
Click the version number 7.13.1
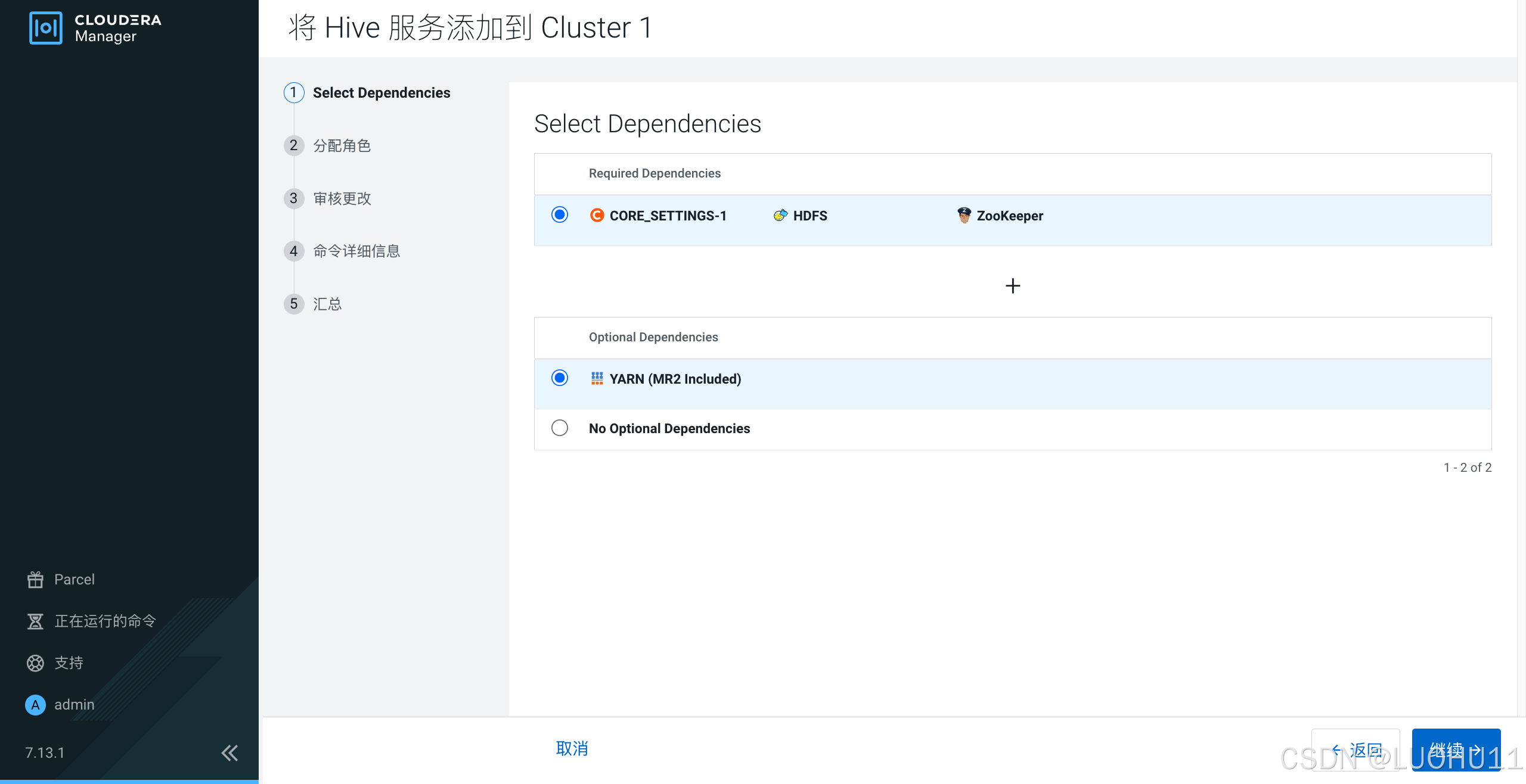tap(45, 752)
